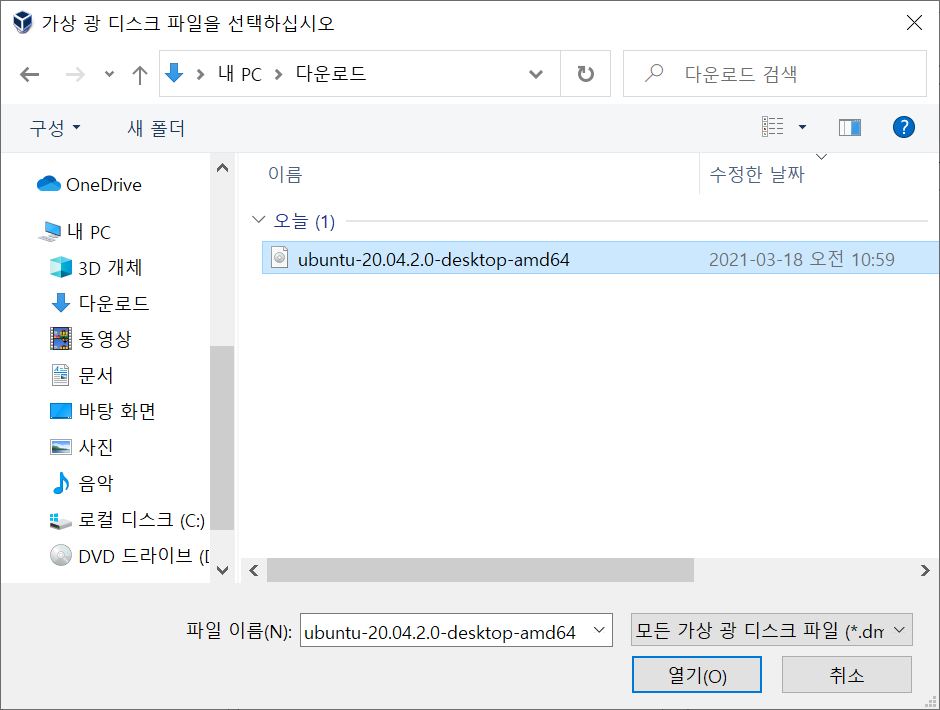Image resolution: width=940 pixels, height=710 pixels.
Task: Collapse the 오늘 (1) group
Action: click(x=258, y=220)
